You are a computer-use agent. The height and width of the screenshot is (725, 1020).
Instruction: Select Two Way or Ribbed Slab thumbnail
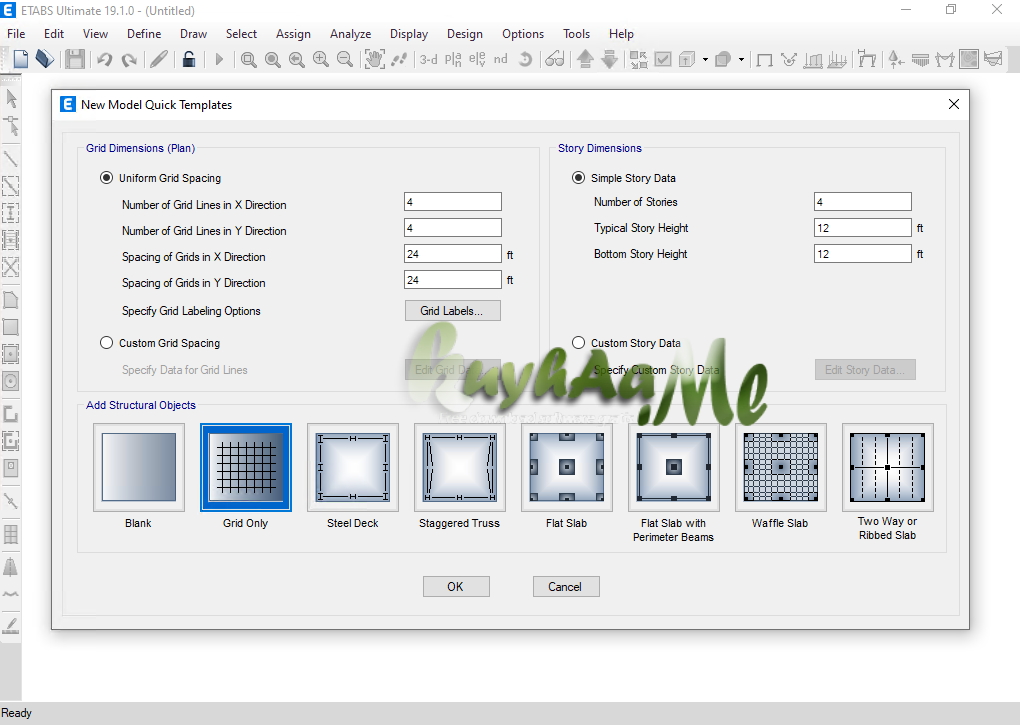(x=887, y=467)
